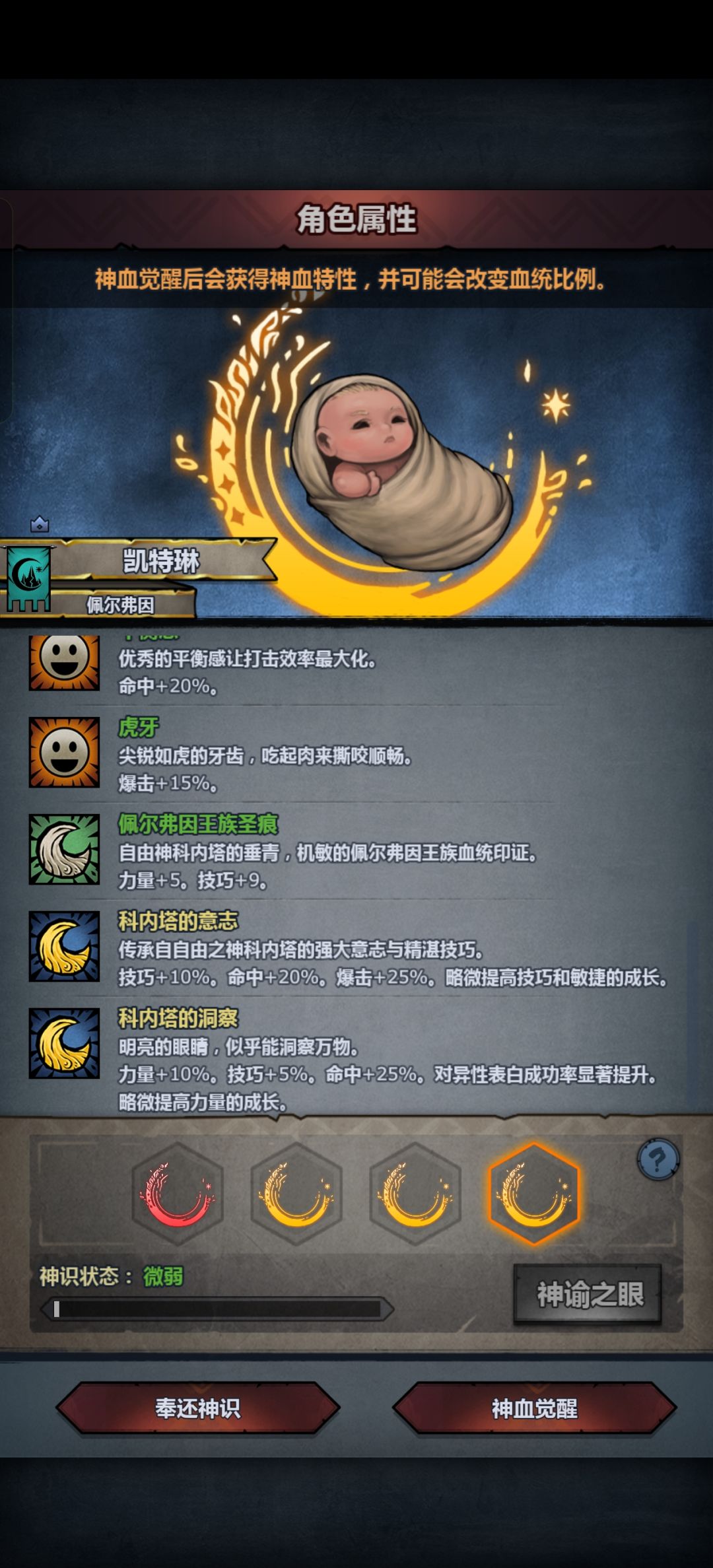Tap the 佩尔弗因王族圣痕 trait icon
The height and width of the screenshot is (1568, 713).
point(64,849)
